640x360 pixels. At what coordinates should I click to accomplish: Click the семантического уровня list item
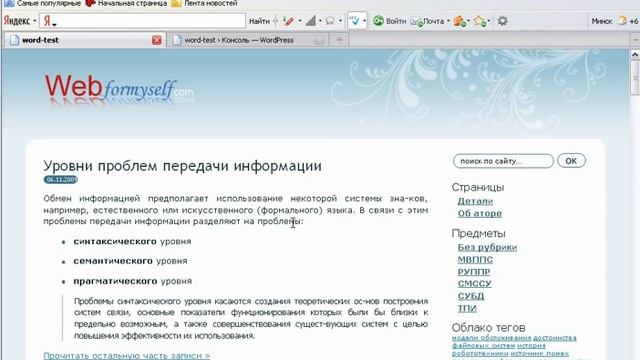click(x=130, y=261)
